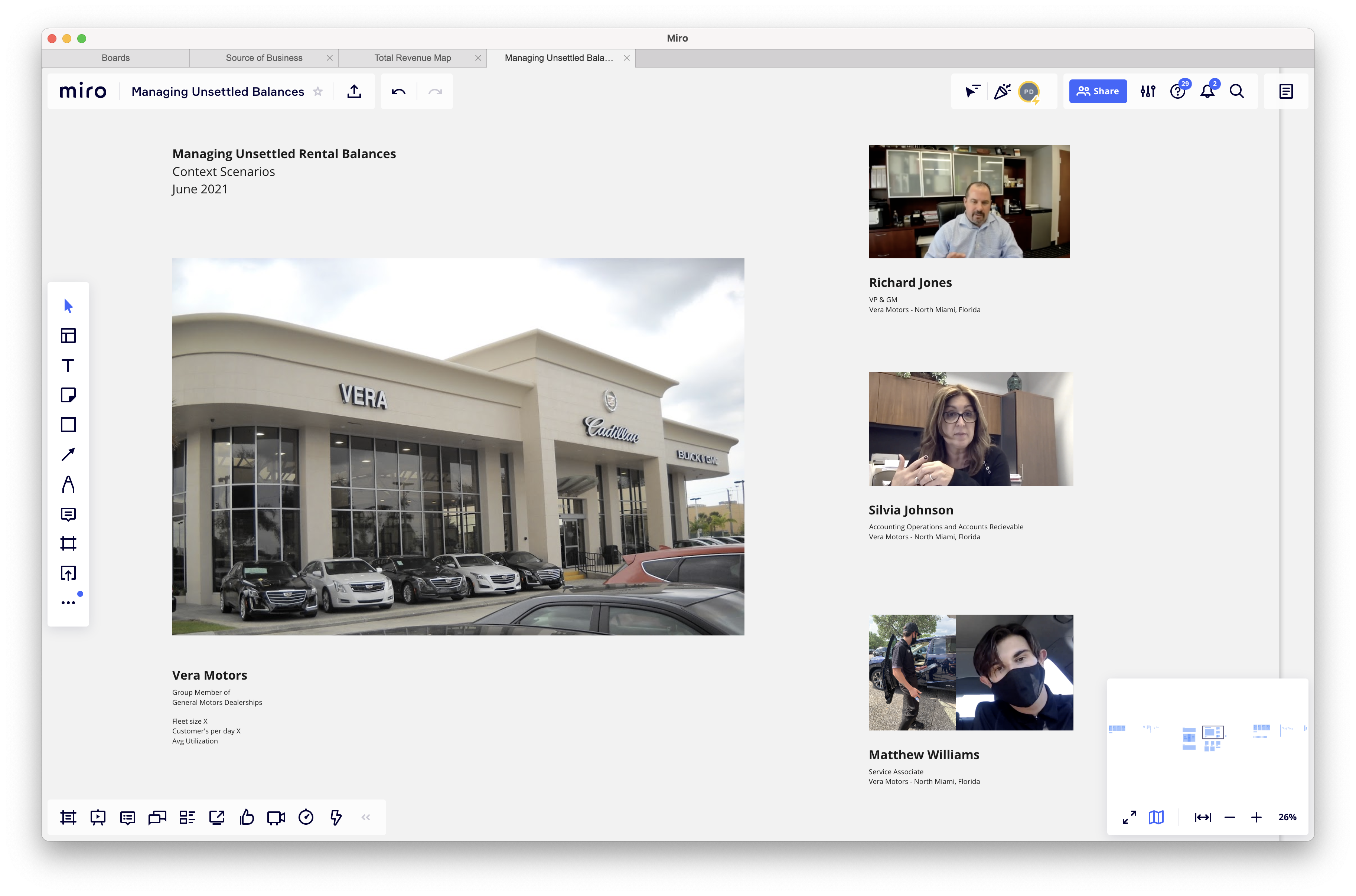This screenshot has height=896, width=1356.
Task: Open the Timer icon
Action: [306, 817]
